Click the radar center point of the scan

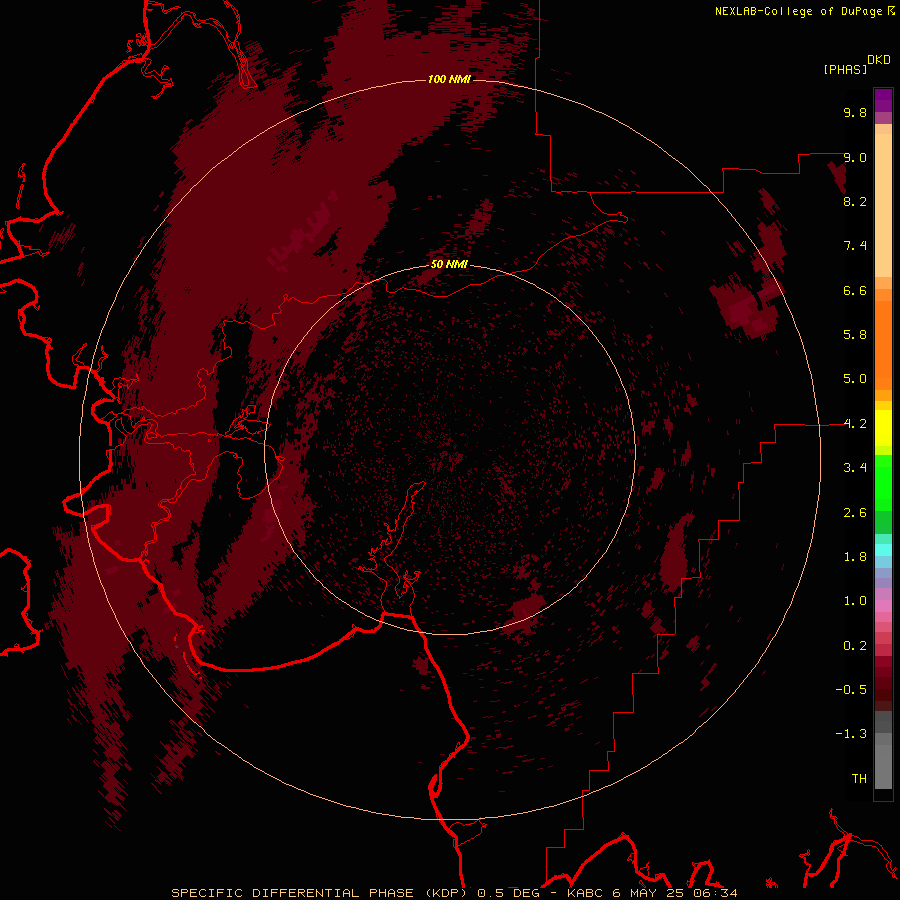coord(450,451)
